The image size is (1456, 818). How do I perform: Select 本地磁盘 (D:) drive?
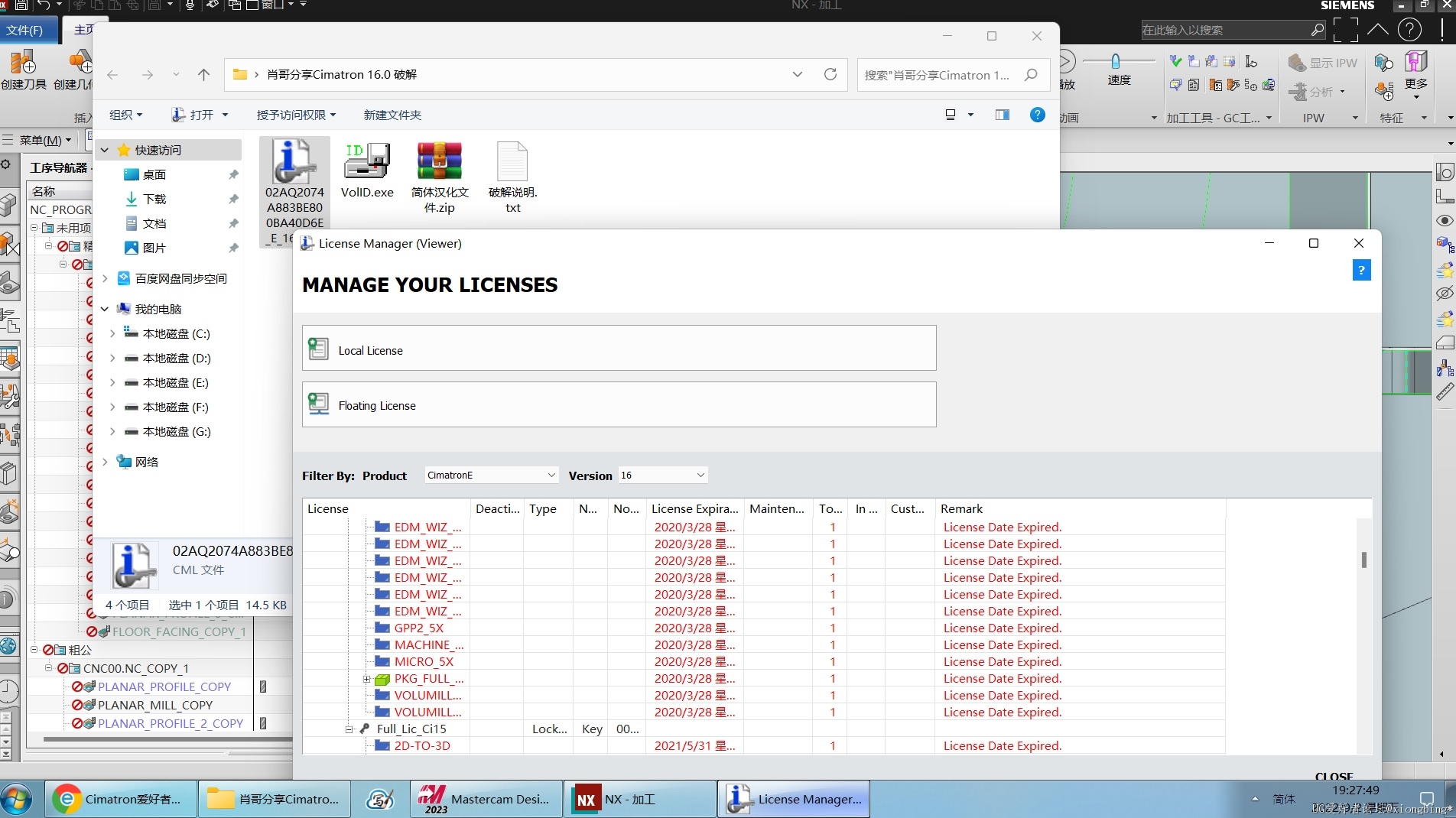[x=177, y=359]
